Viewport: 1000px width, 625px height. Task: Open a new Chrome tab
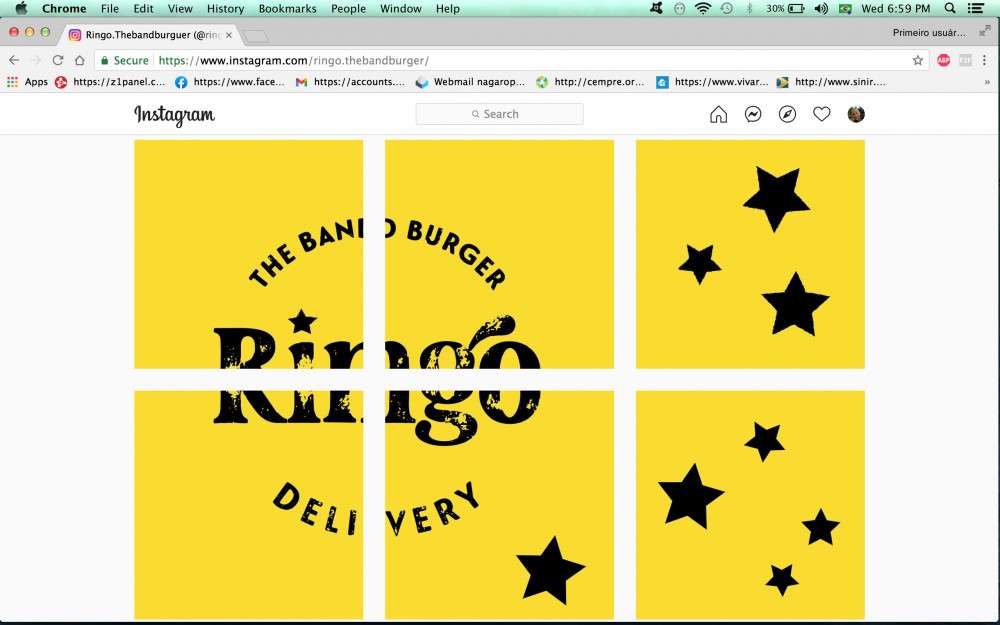coord(256,36)
